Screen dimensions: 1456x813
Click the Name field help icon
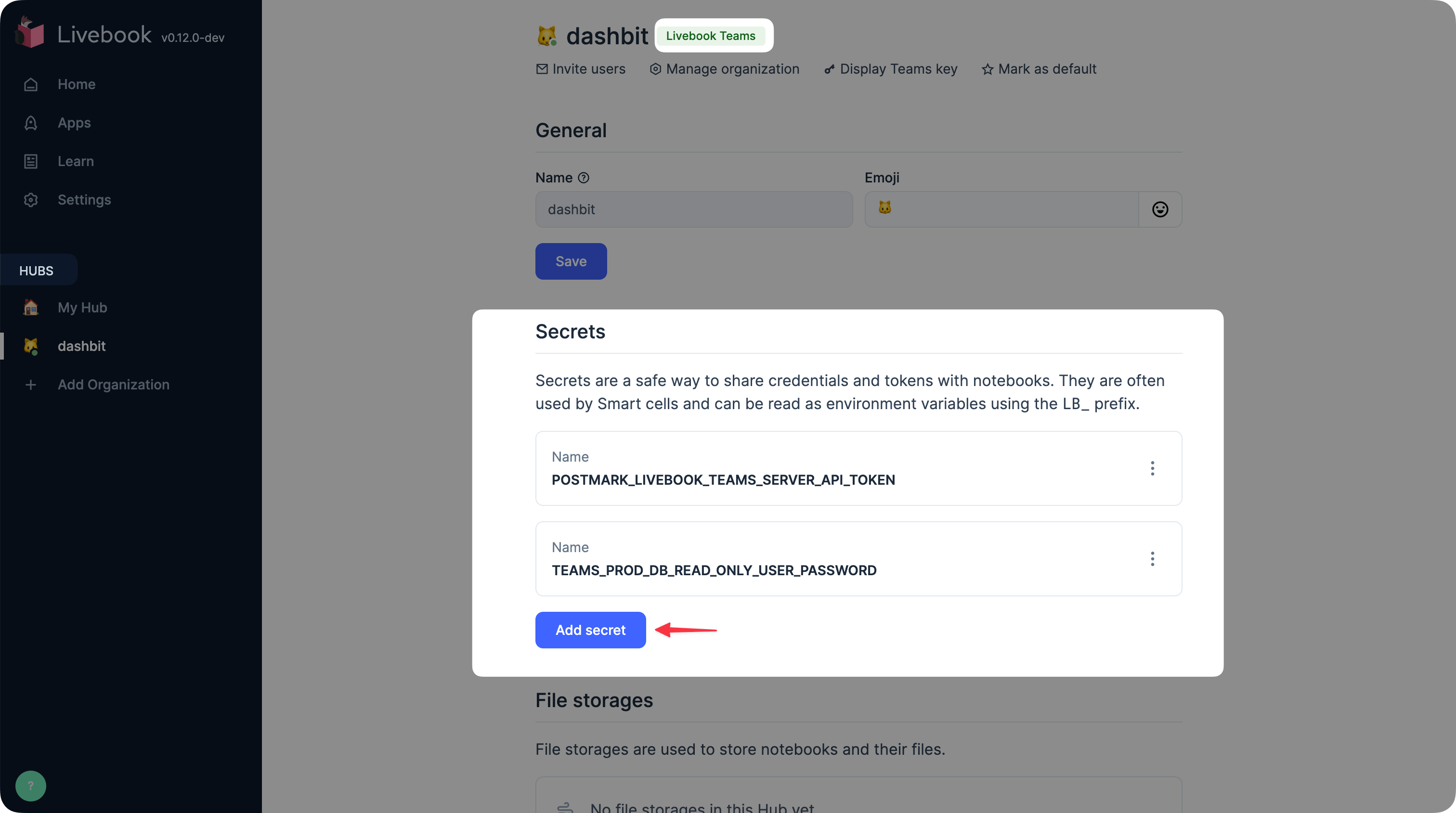coord(584,178)
